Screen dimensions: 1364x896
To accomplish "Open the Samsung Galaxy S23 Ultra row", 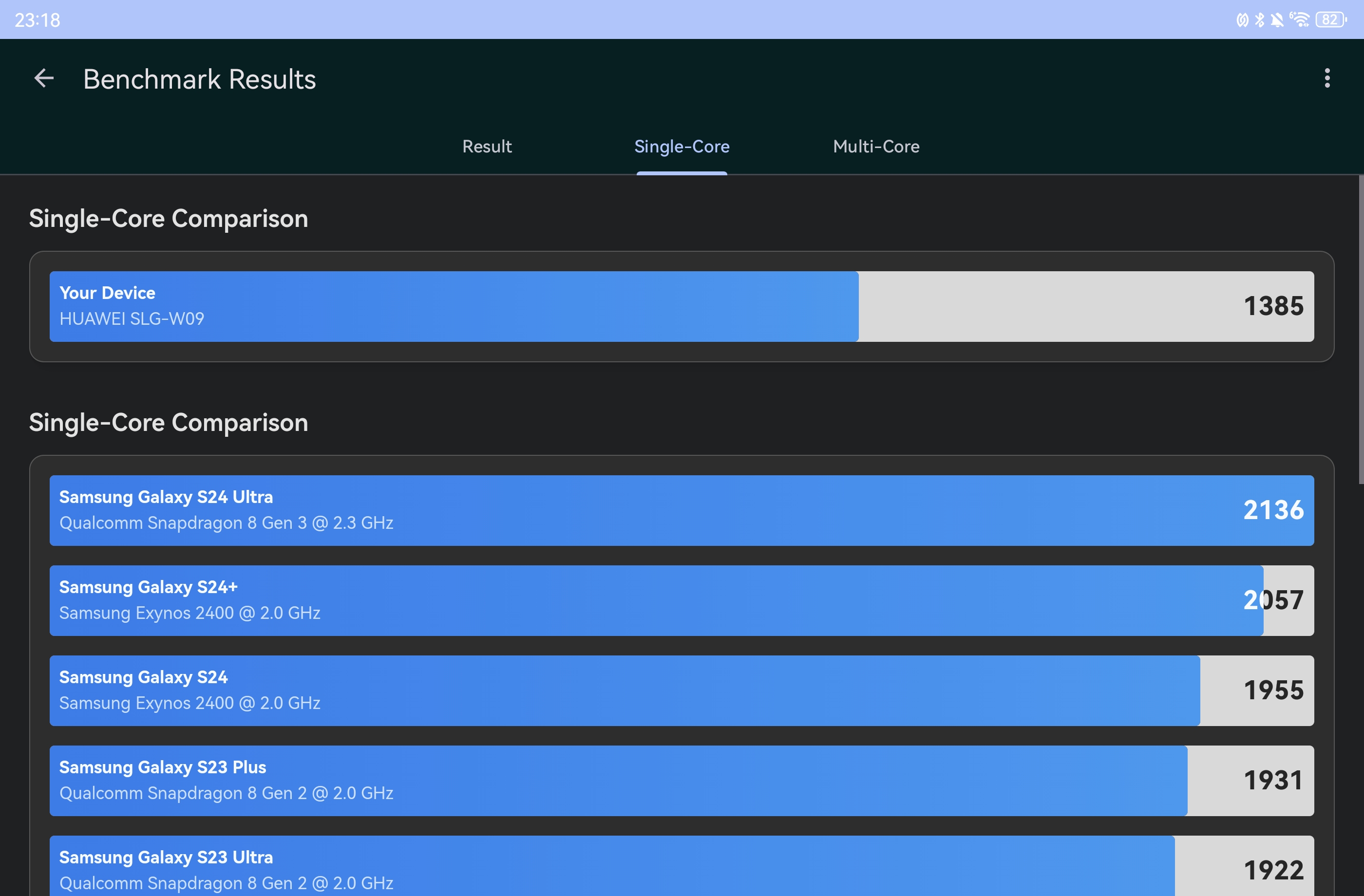I will pos(682,868).
